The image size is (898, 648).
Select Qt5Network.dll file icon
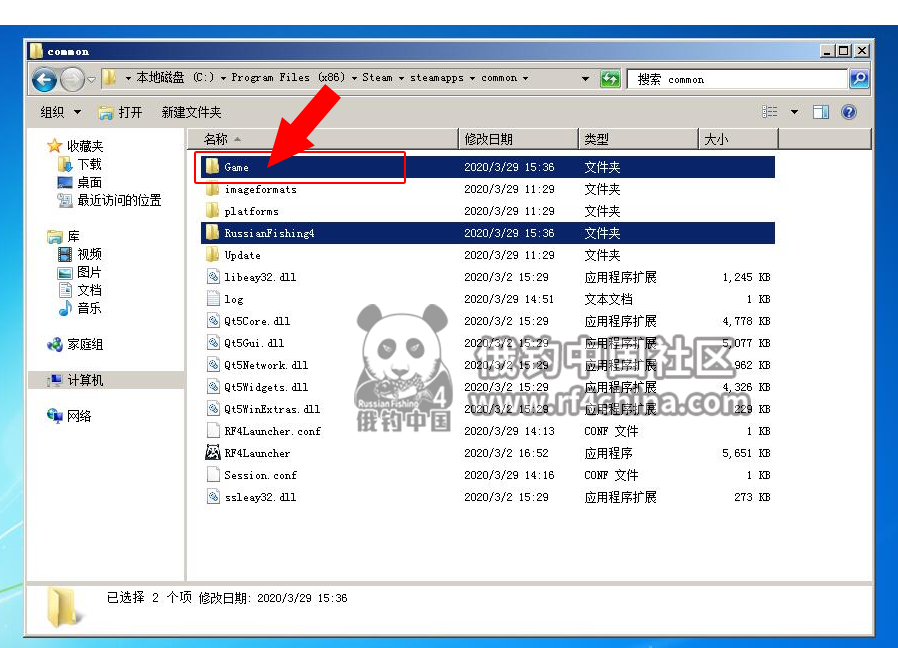213,364
